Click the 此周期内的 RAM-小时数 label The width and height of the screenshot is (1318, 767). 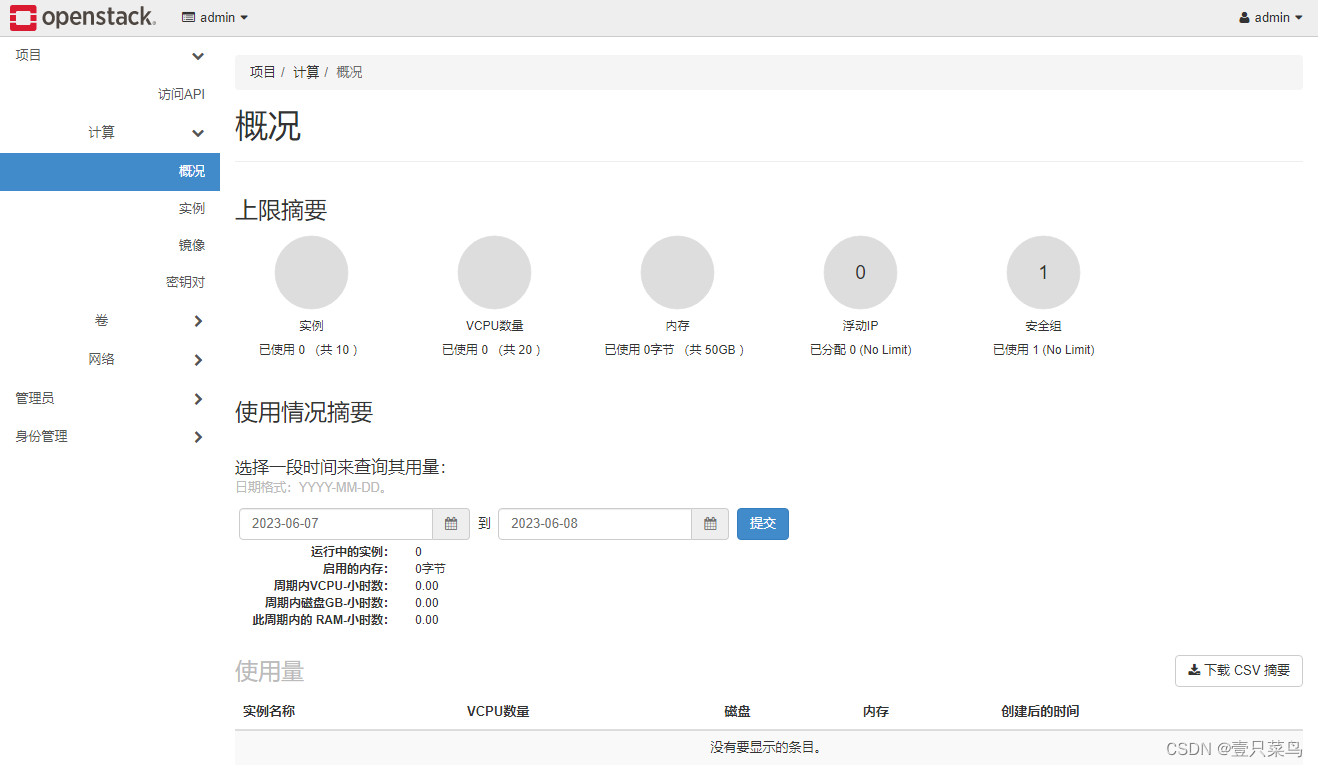coord(320,620)
